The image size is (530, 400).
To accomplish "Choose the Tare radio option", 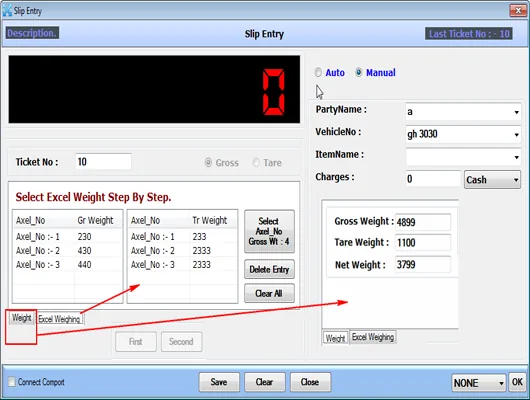I will (x=256, y=163).
